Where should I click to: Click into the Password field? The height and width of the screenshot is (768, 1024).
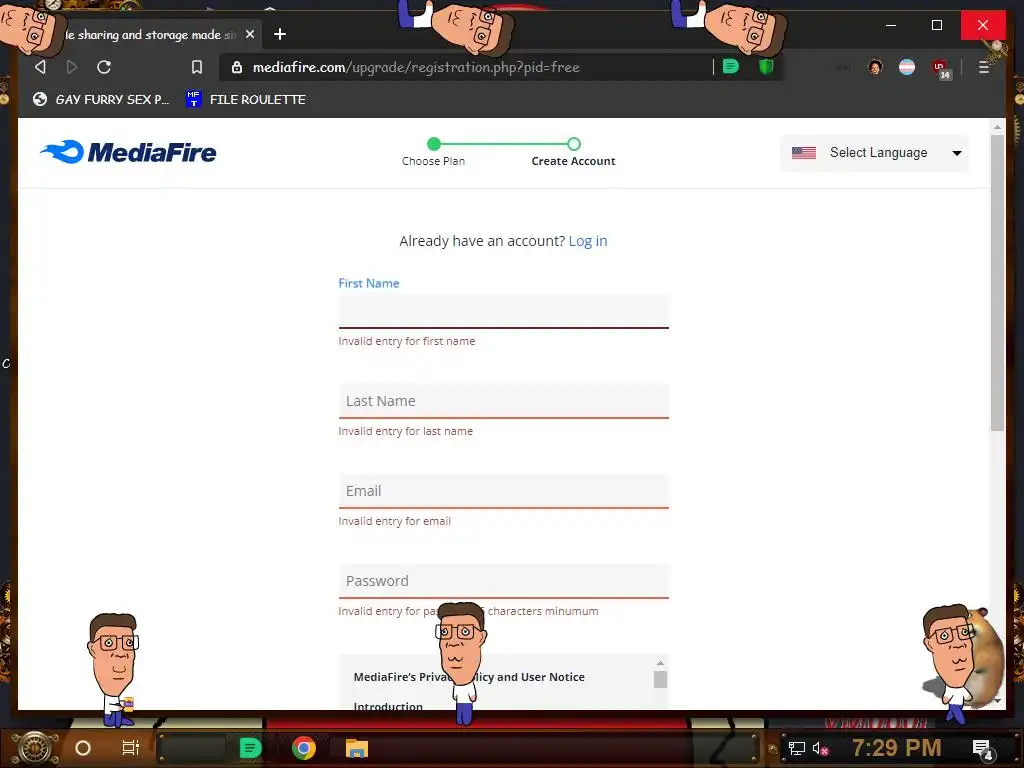(x=504, y=581)
